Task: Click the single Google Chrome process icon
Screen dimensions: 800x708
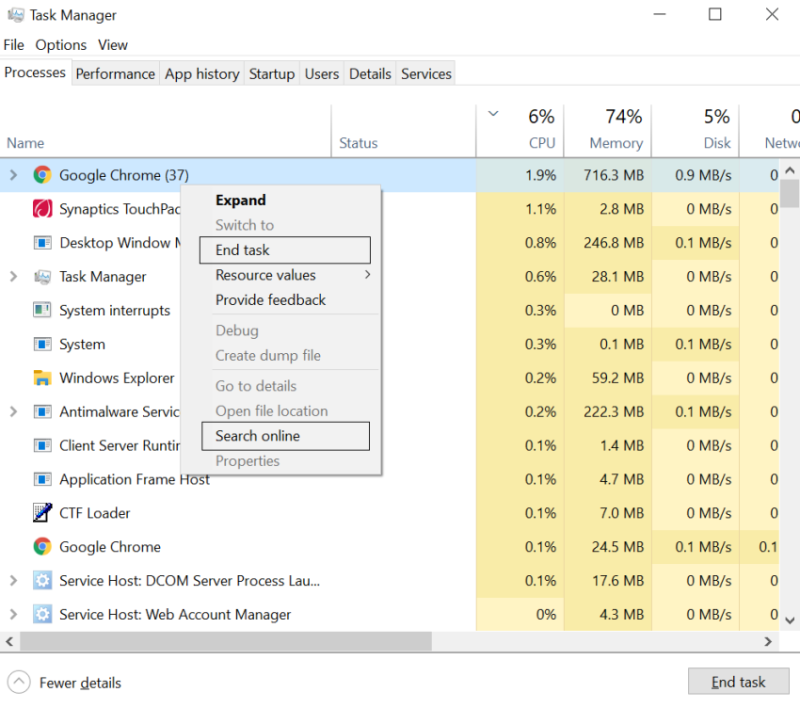Action: pyautogui.click(x=42, y=547)
